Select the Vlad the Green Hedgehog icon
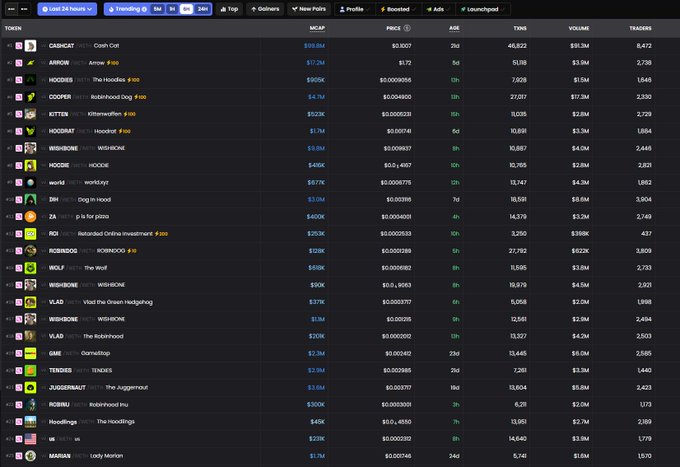The height and width of the screenshot is (467, 680). pyautogui.click(x=30, y=302)
